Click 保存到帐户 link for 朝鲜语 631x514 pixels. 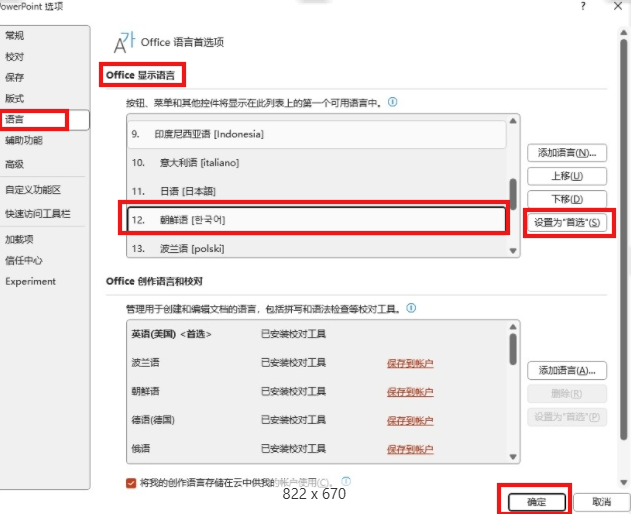coord(410,392)
